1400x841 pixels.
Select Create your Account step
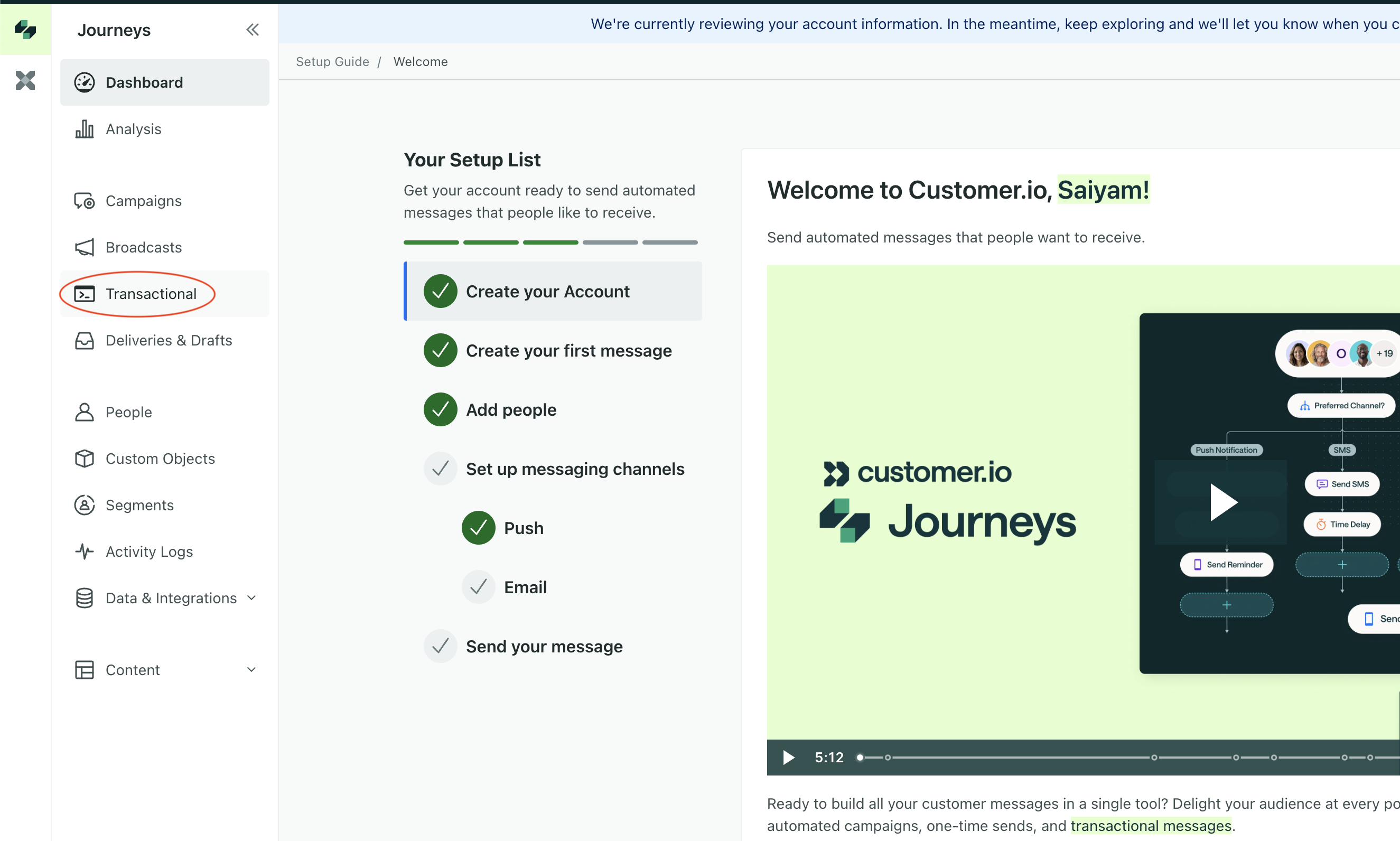(547, 291)
